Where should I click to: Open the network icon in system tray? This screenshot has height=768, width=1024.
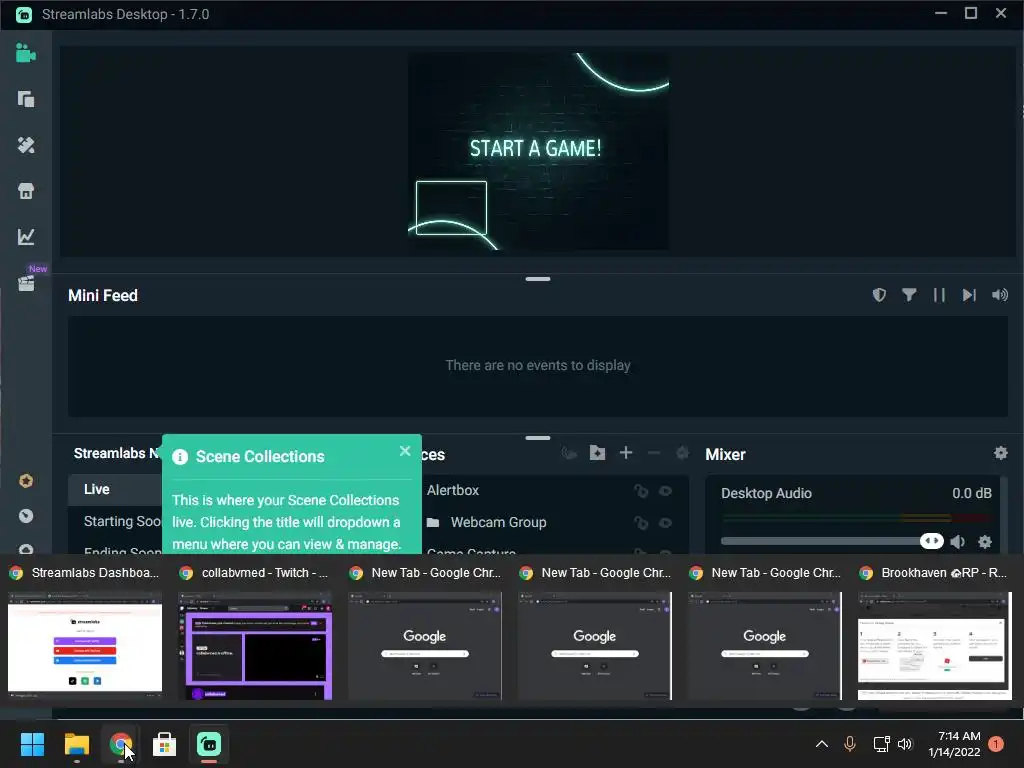coord(881,744)
